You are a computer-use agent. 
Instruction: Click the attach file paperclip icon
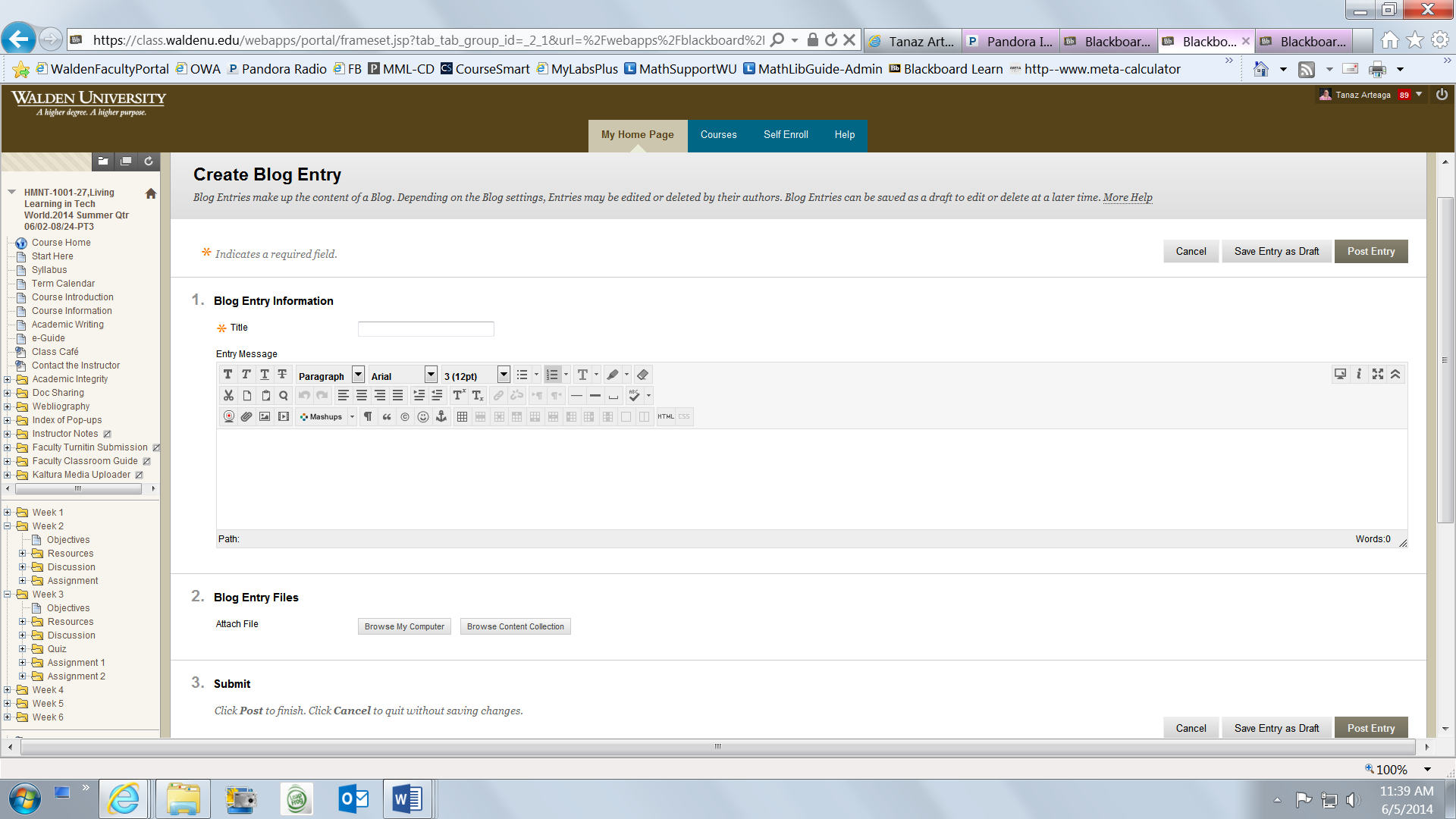click(246, 417)
